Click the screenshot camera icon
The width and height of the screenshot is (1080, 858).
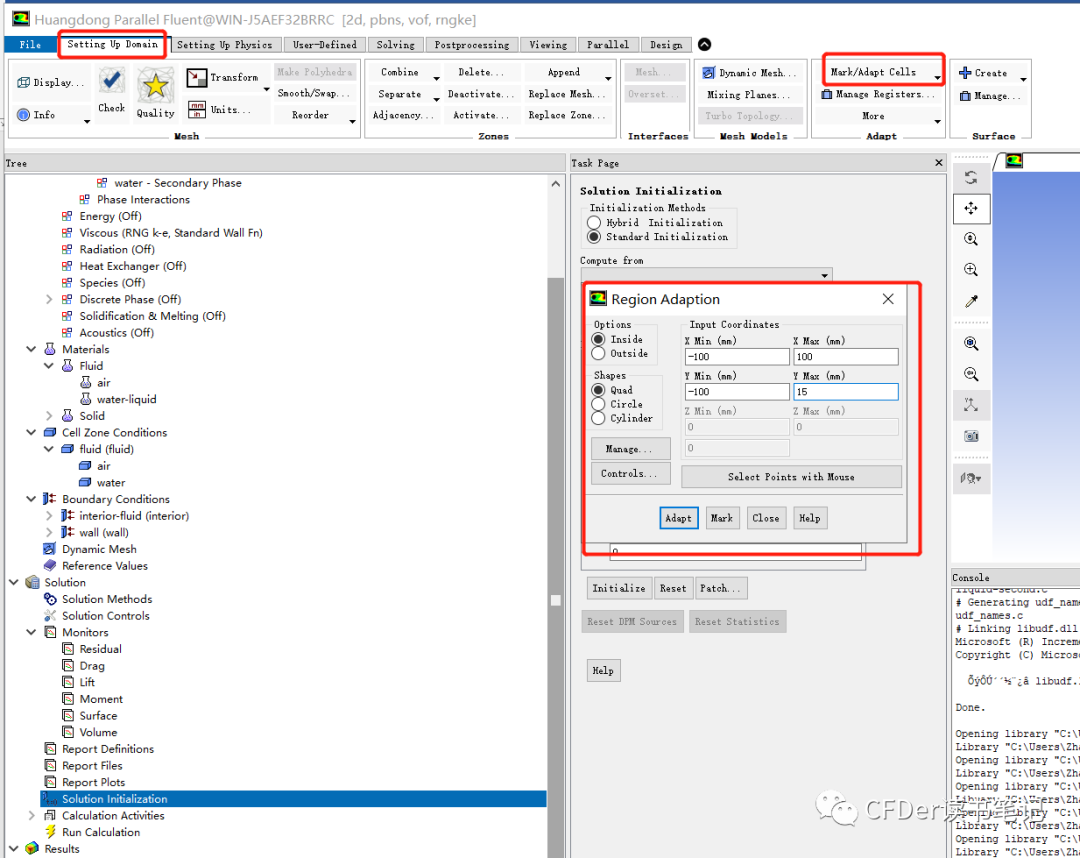[x=971, y=436]
